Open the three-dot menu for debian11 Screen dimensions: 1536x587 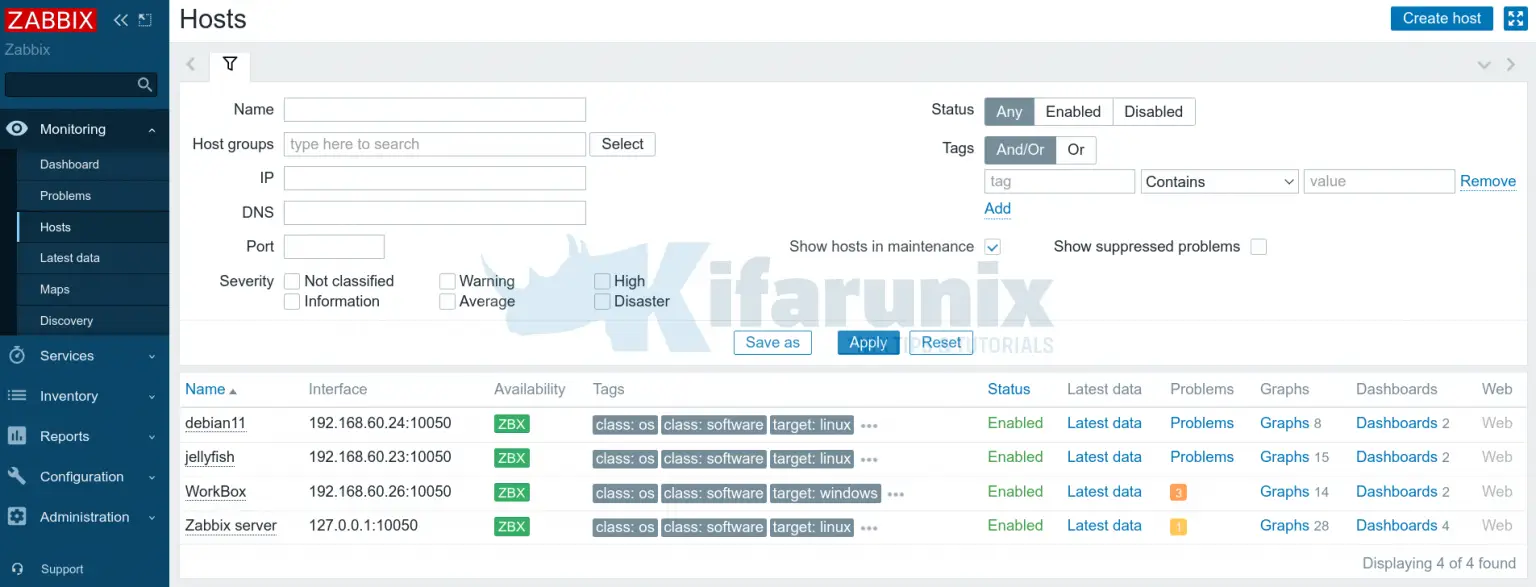pyautogui.click(x=868, y=424)
